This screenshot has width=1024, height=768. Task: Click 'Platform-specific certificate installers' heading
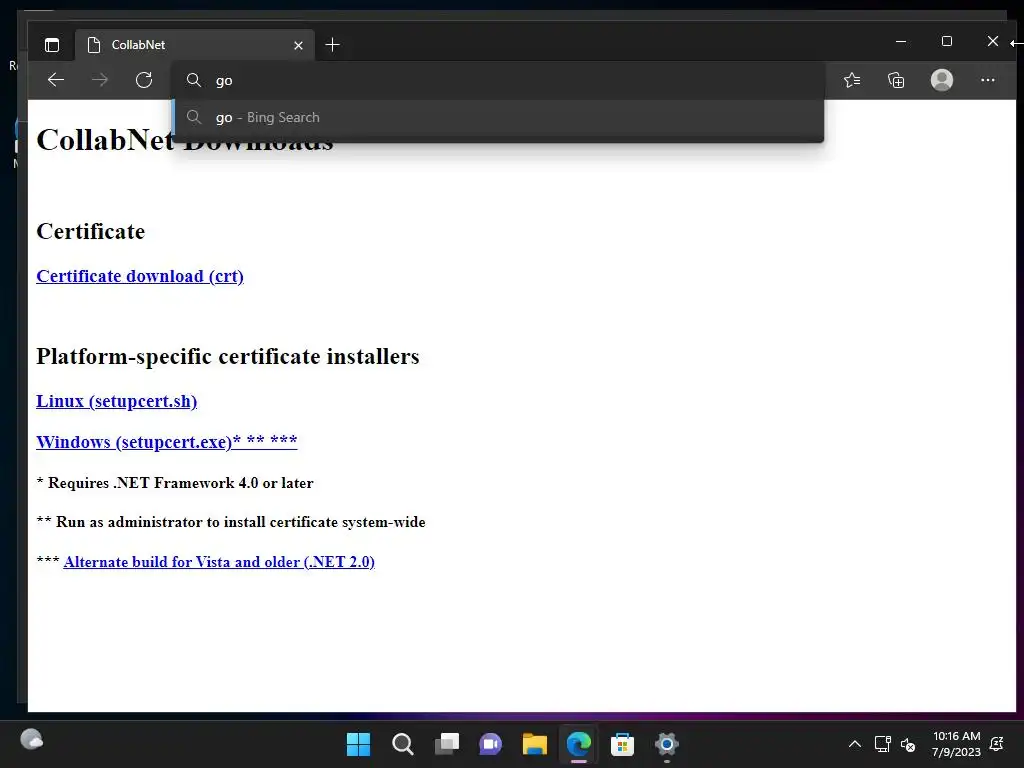[228, 357]
